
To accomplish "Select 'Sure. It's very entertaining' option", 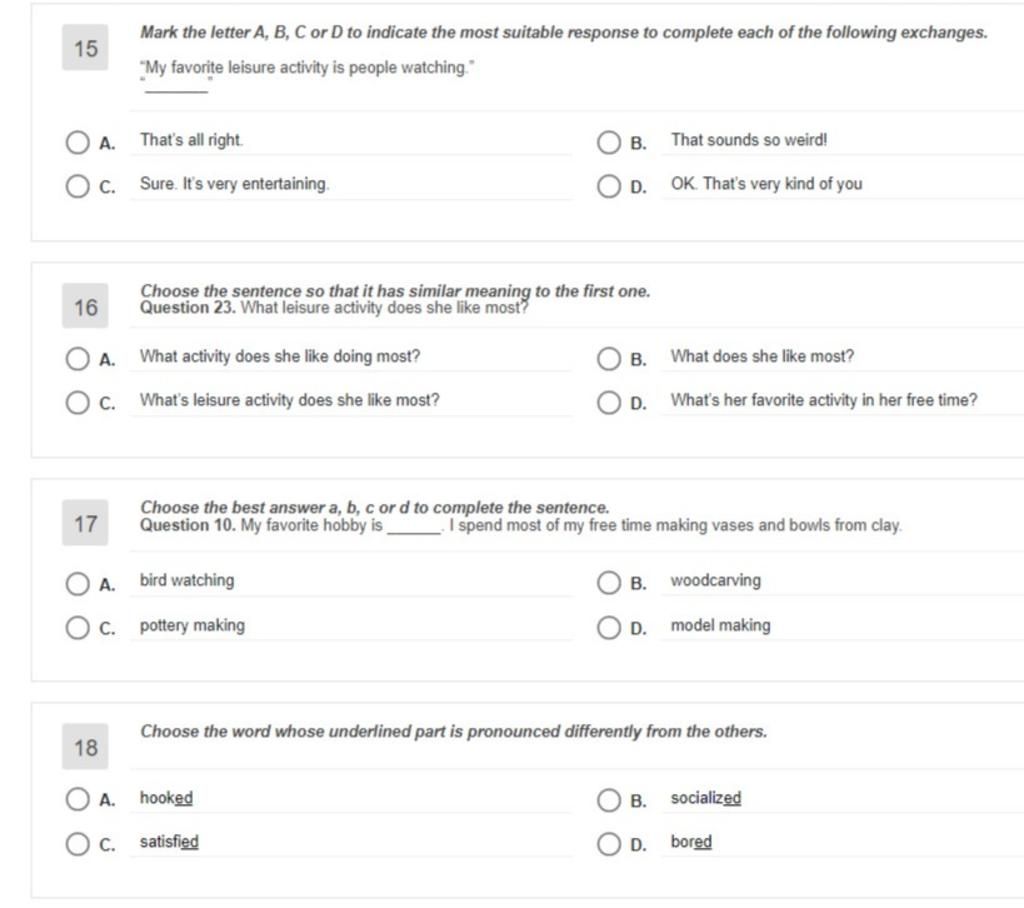I will click(x=77, y=186).
